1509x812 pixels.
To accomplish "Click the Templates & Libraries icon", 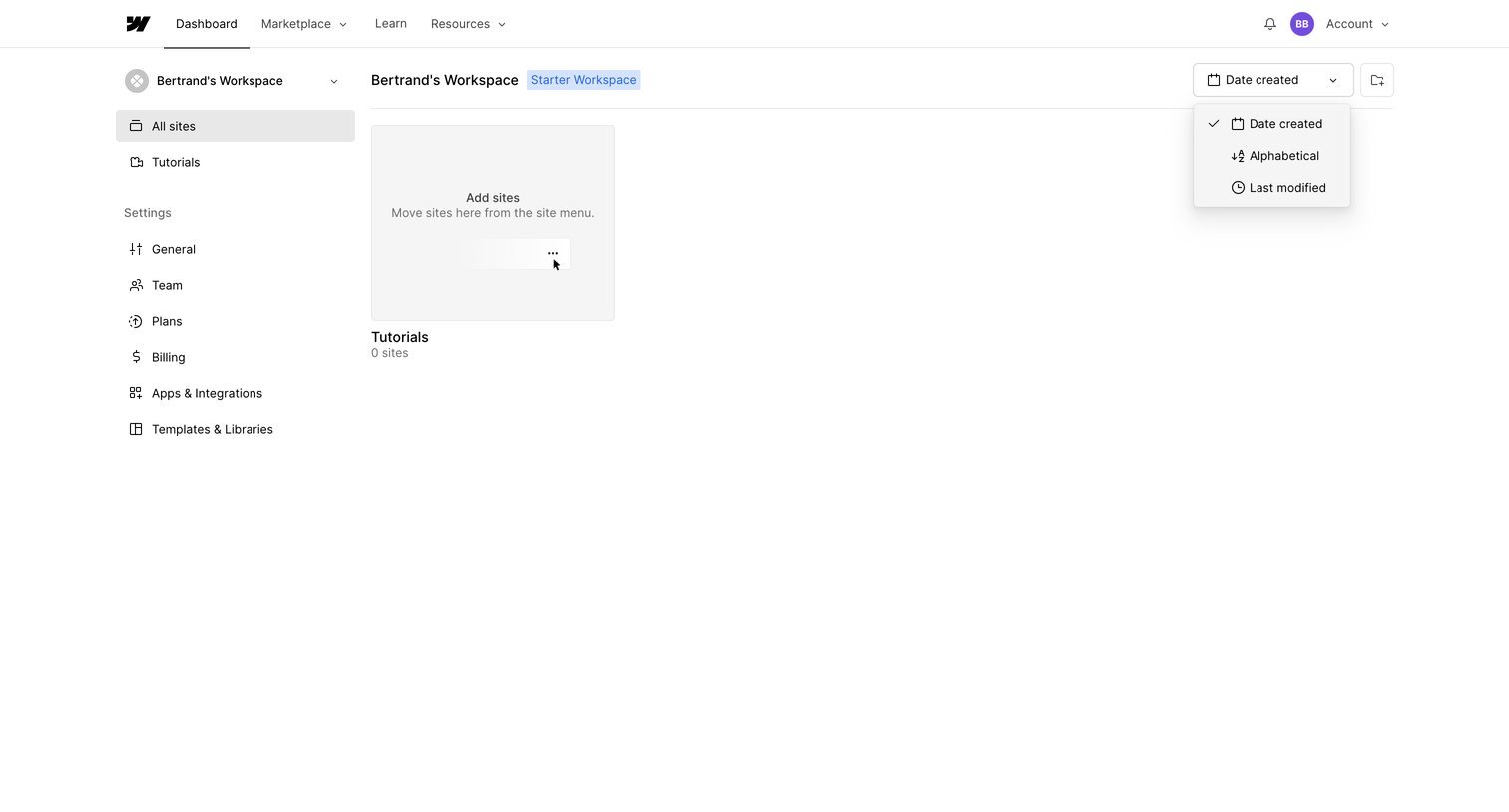I will [x=136, y=429].
